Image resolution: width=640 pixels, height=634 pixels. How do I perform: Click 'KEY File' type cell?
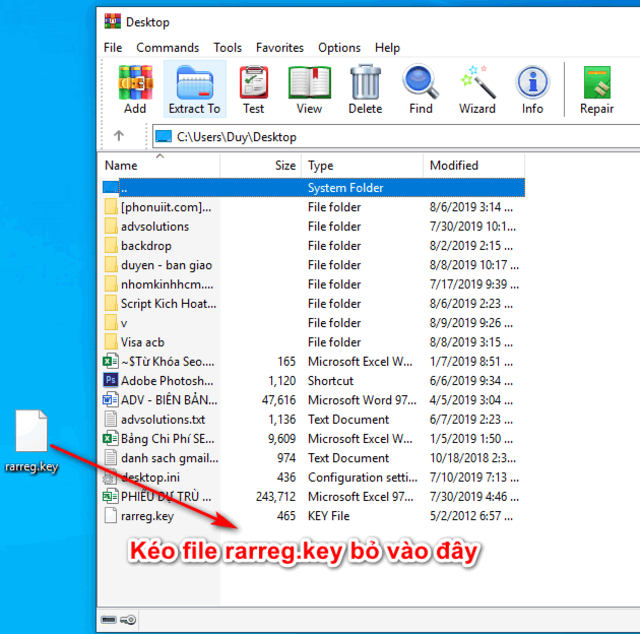tap(329, 516)
